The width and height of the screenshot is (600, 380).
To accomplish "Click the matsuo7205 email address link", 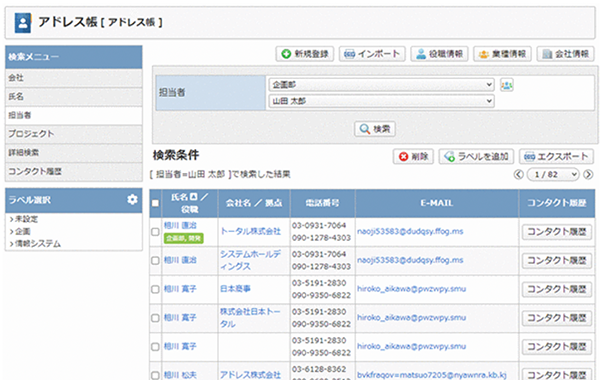I will [x=432, y=375].
